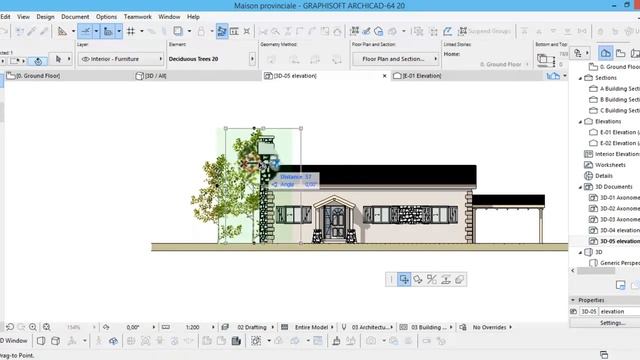The width and height of the screenshot is (640, 360).
Task: Click the navigator horizontal scrollbar
Action: [596, 271]
